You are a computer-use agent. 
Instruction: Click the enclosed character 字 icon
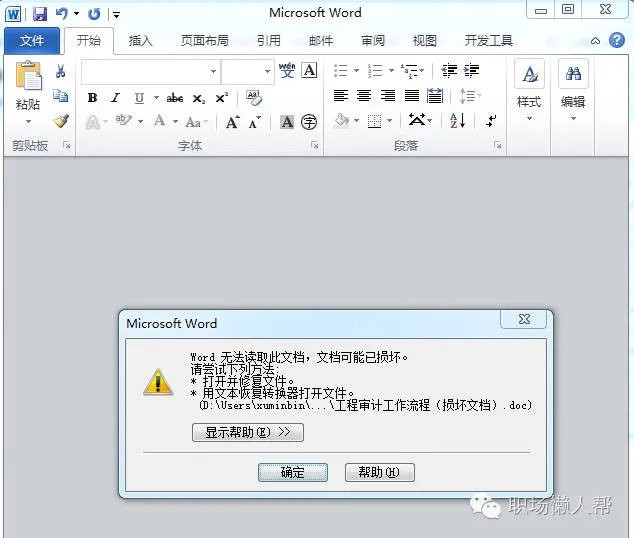[x=309, y=122]
